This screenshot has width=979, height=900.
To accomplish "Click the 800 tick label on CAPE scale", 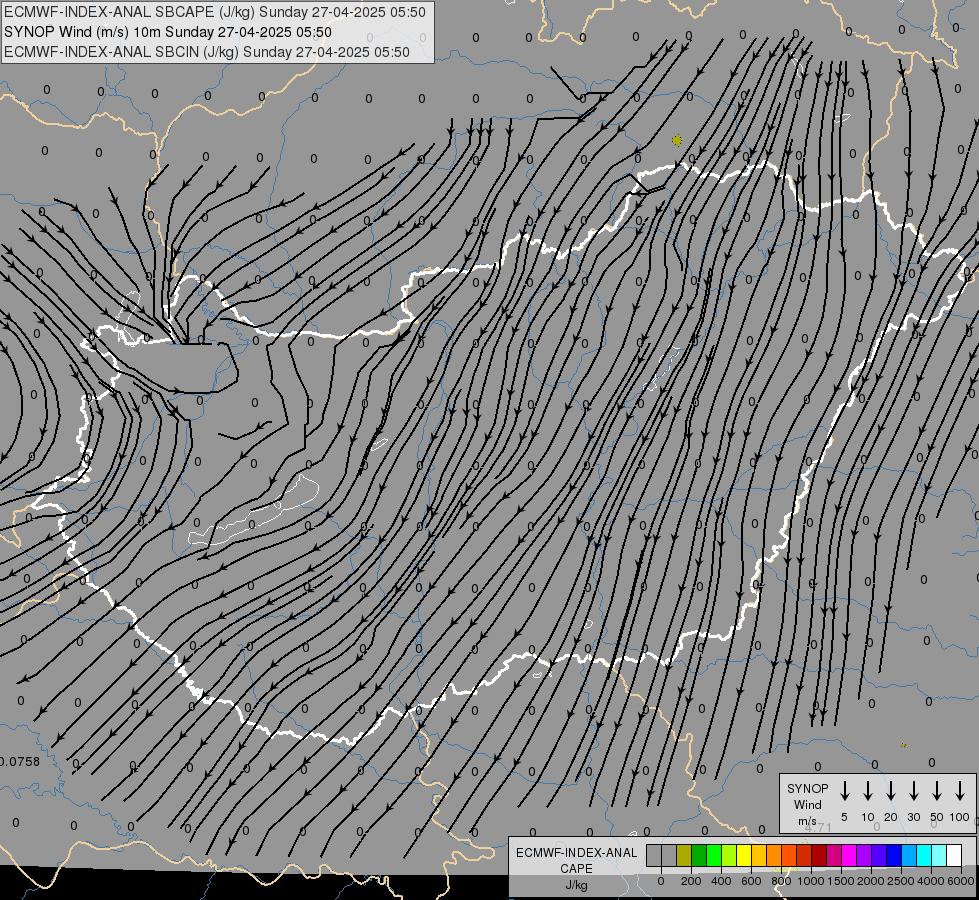I will coord(781,881).
